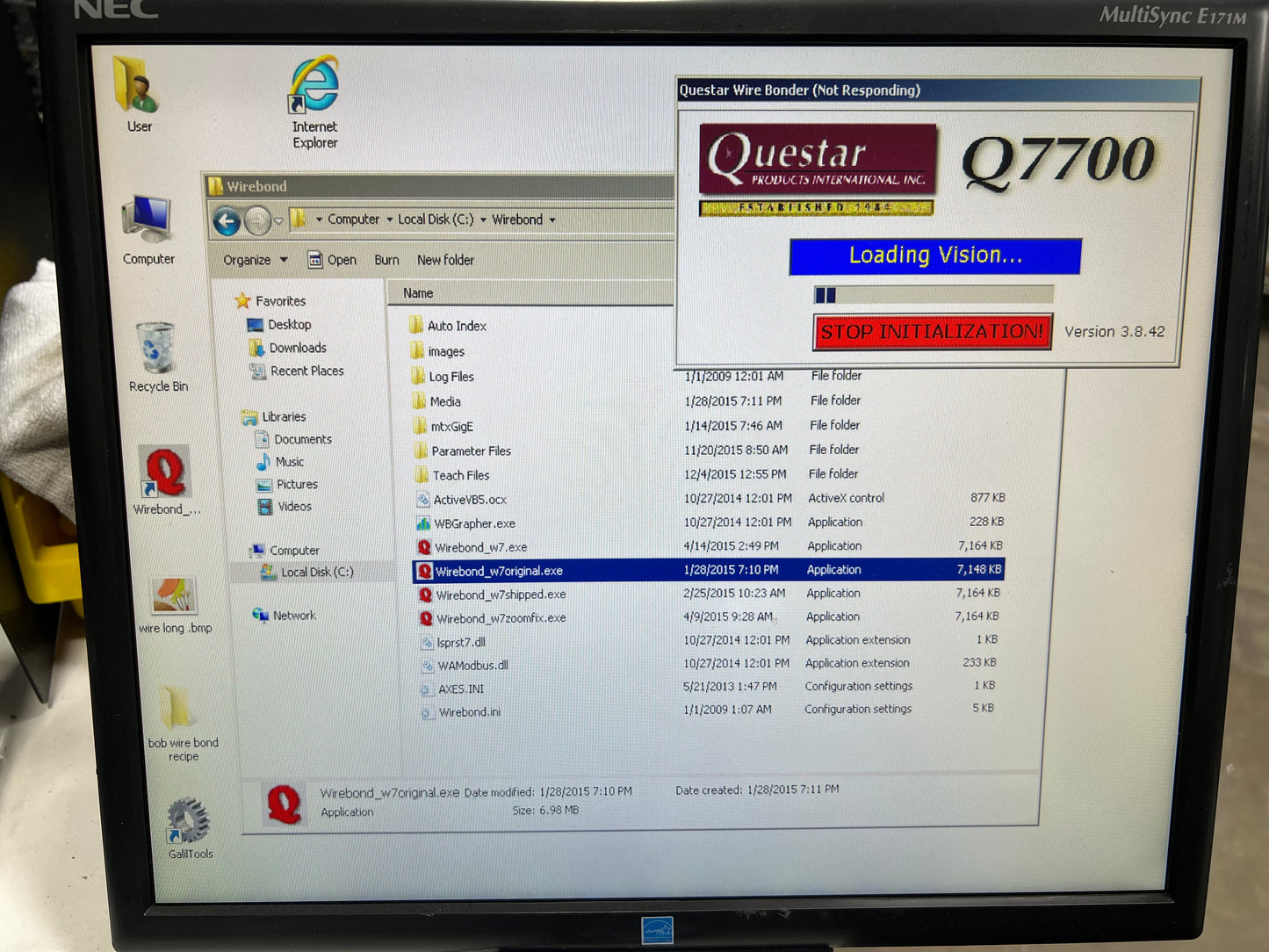1269x952 pixels.
Task: Click the Back arrow in the Wirebond window
Action: click(227, 221)
